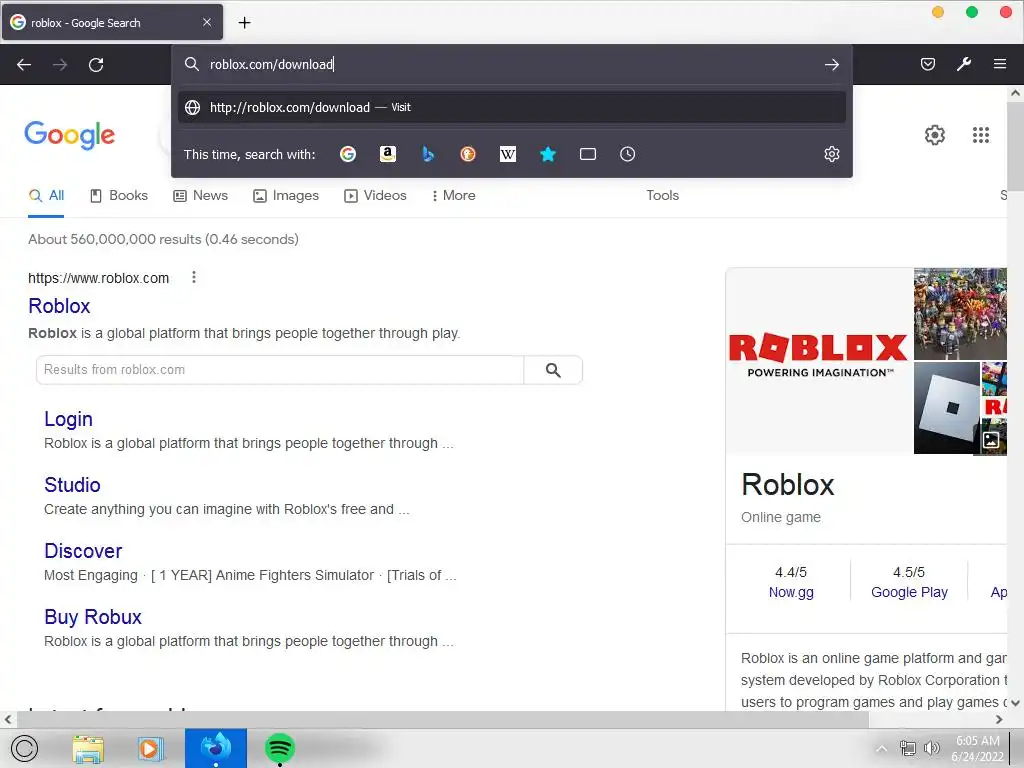Search in Bookmarks via star icon

548,154
